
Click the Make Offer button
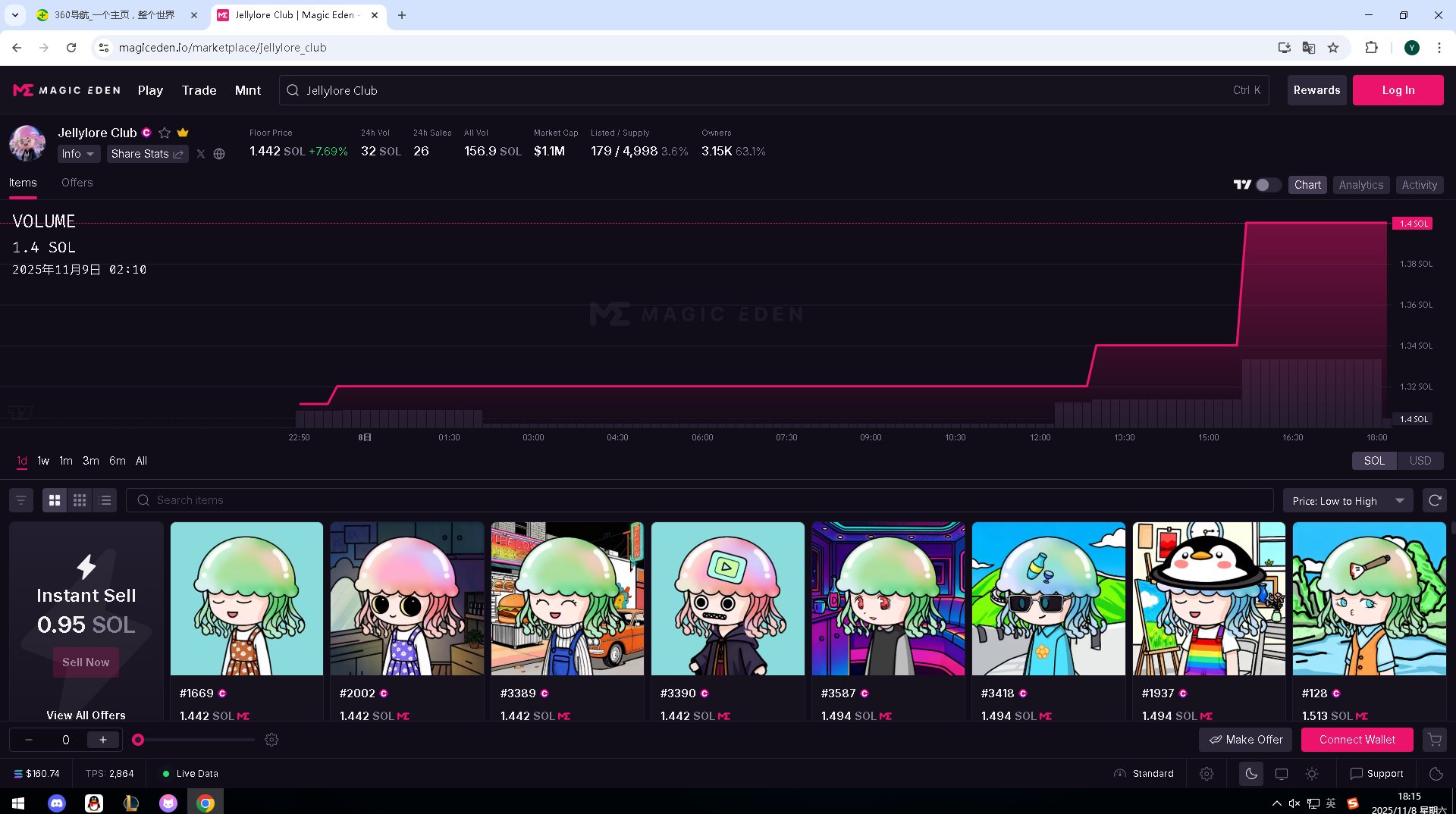click(x=1246, y=740)
